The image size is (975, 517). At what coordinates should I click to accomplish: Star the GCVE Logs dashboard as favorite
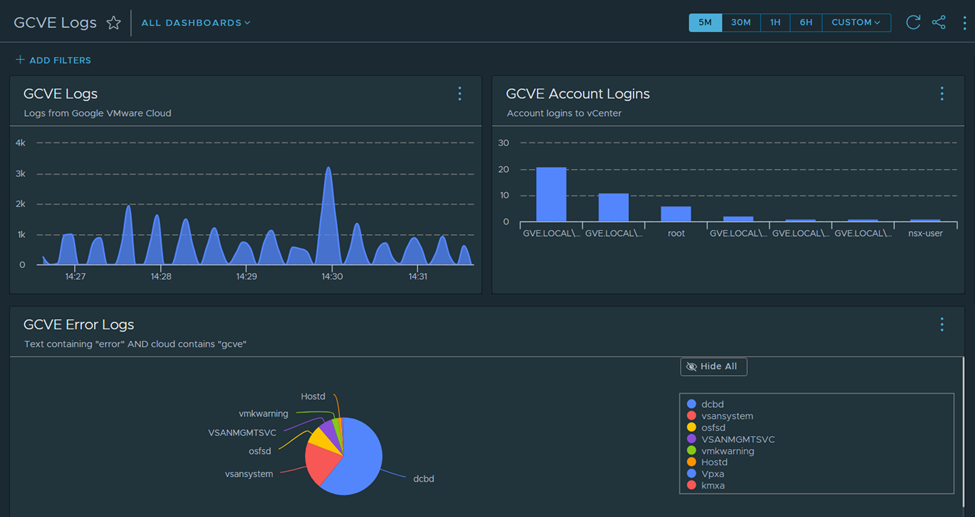click(114, 22)
